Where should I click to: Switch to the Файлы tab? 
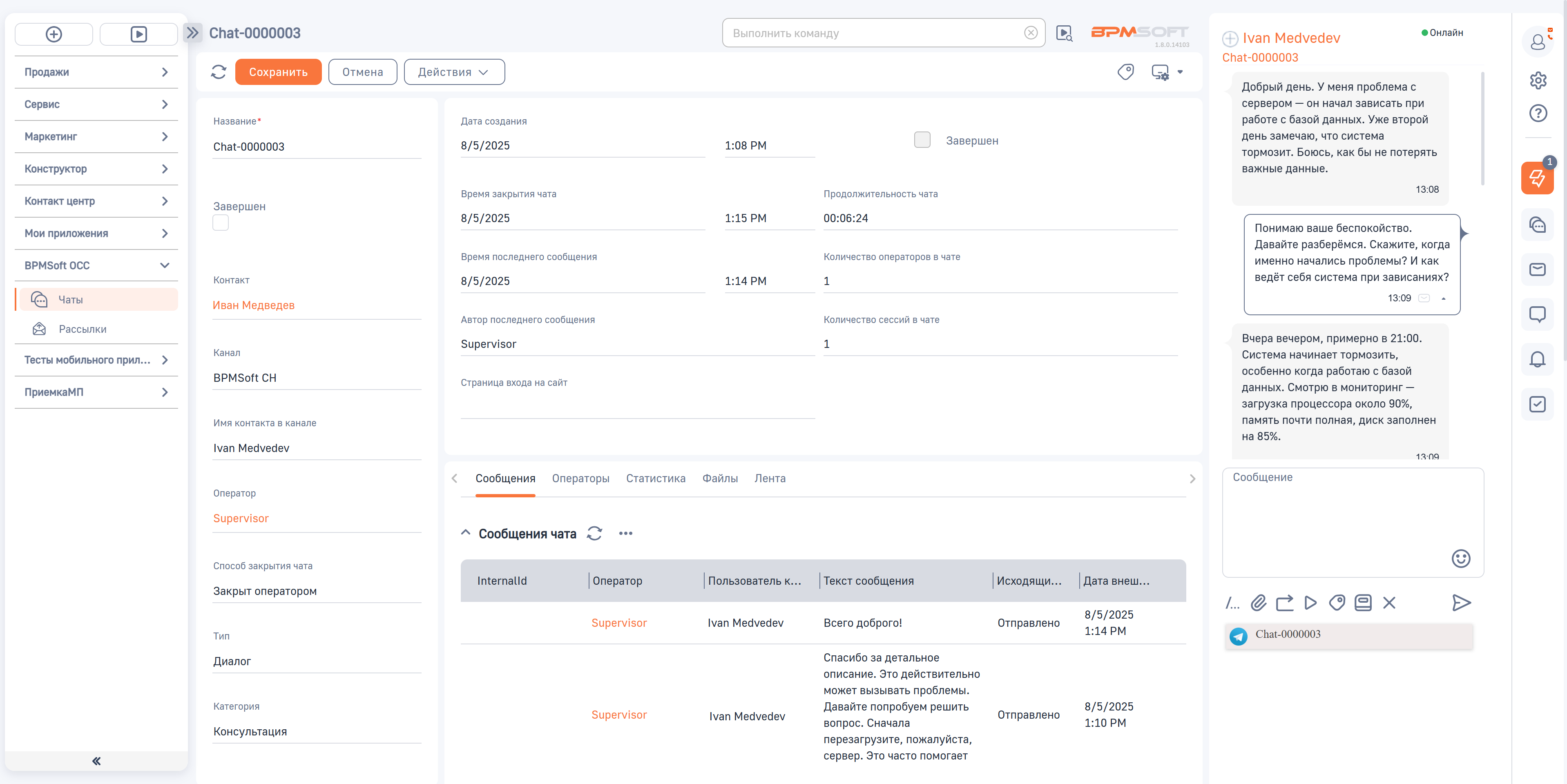(720, 479)
